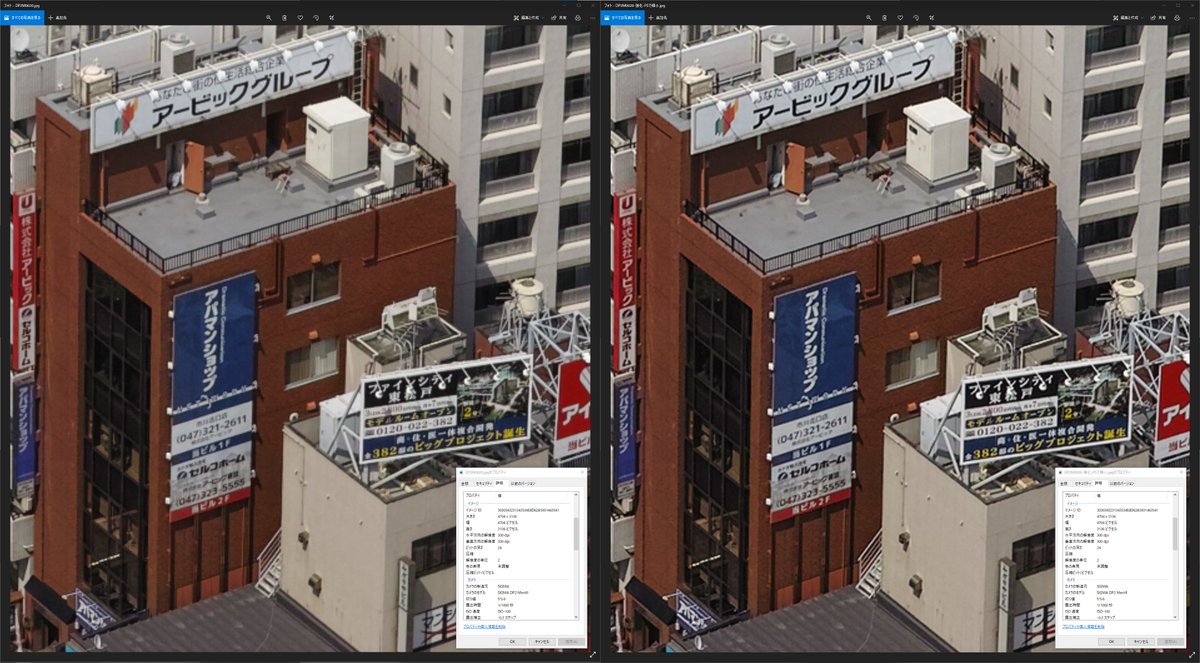
Task: Click 共有 share button in the right window
Action: click(1159, 18)
